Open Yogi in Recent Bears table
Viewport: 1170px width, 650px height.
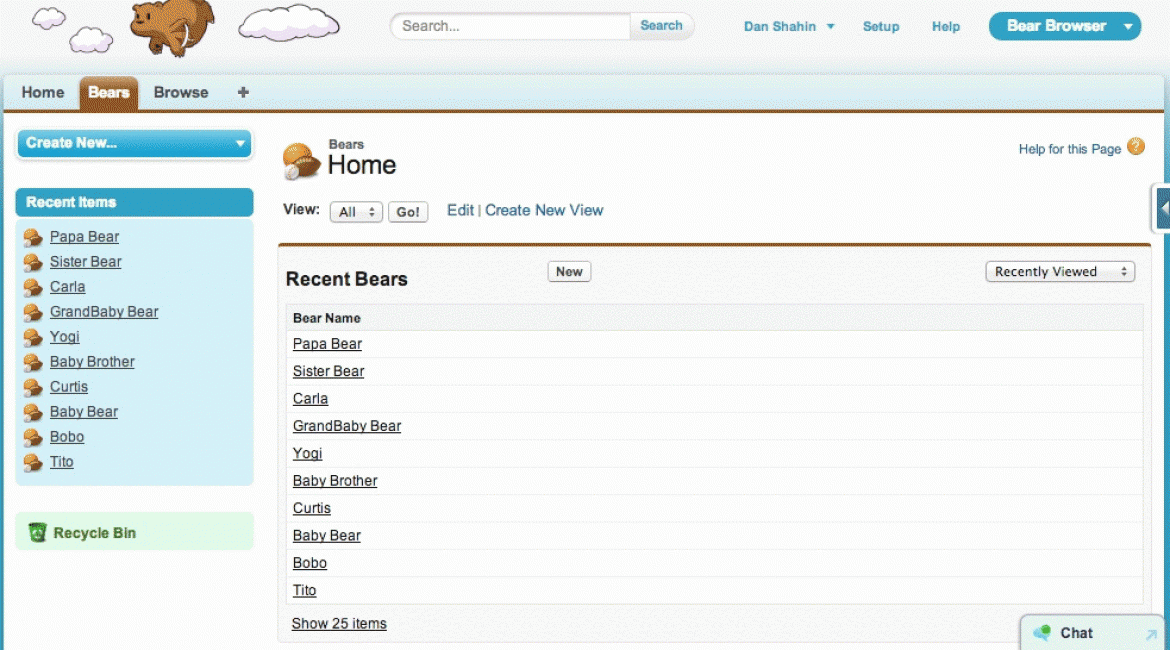click(x=307, y=454)
